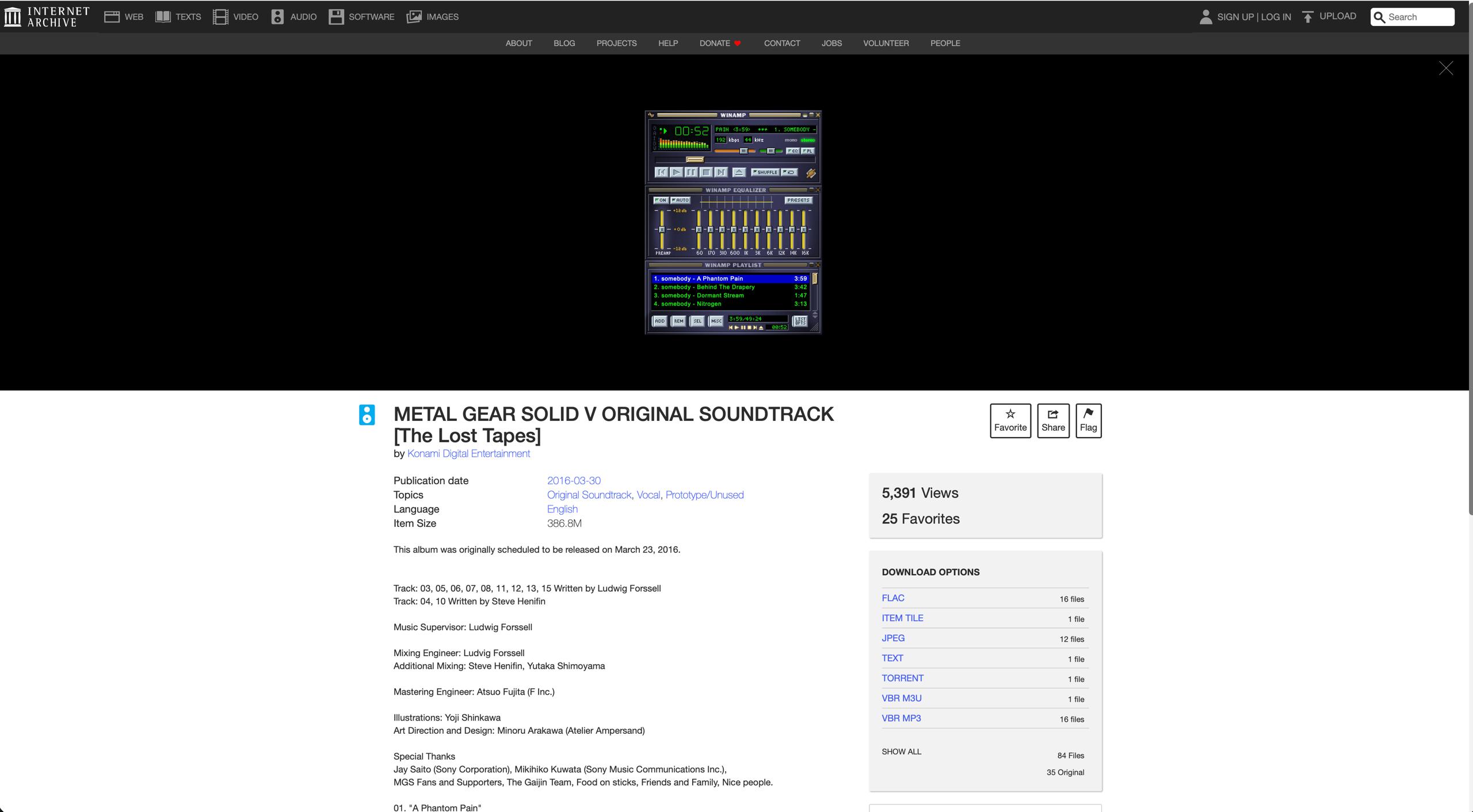Stop playback in the Winamp player
Screen dimensions: 1473x812
(706, 173)
